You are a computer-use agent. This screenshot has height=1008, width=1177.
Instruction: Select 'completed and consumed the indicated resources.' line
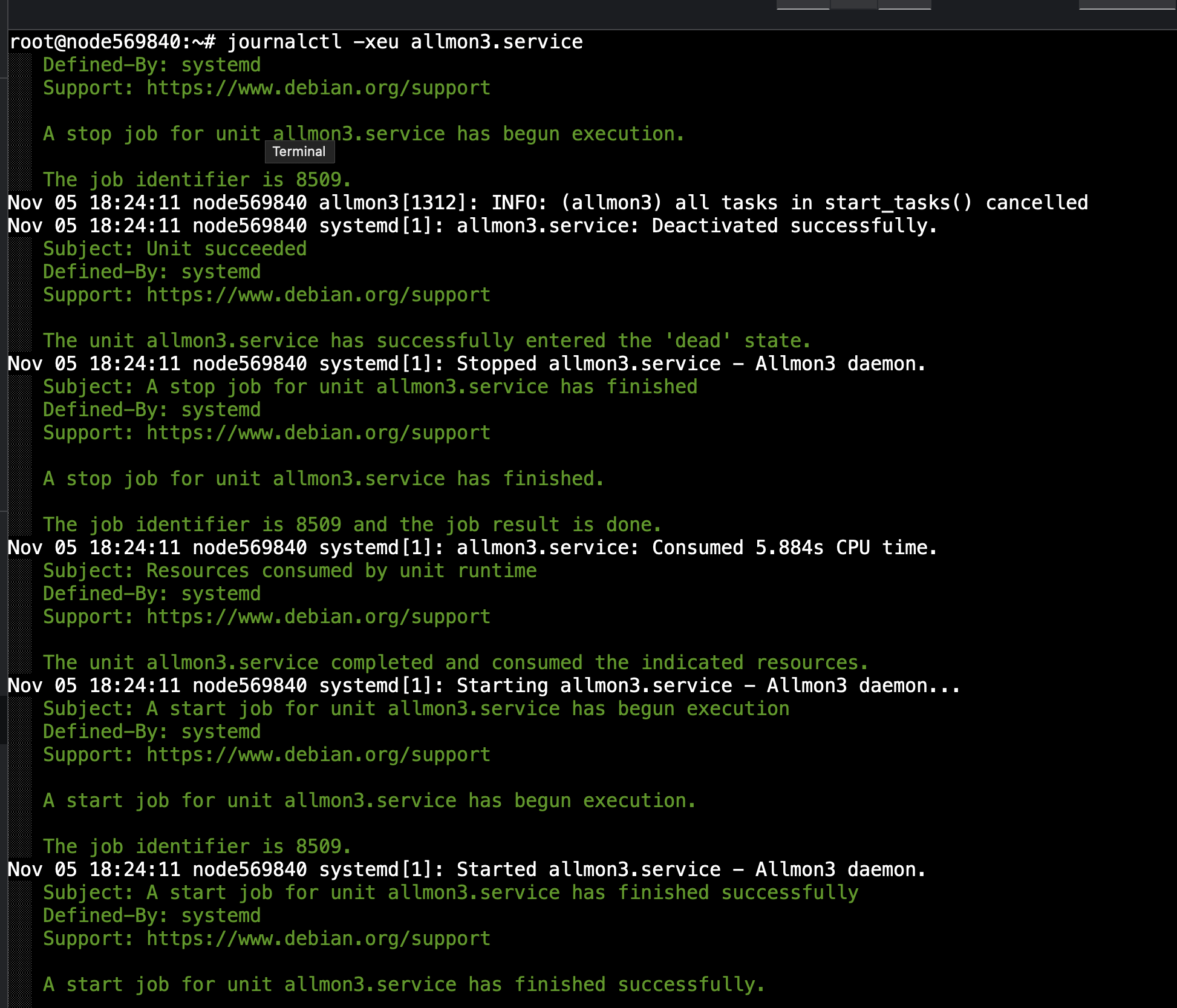pyautogui.click(x=455, y=663)
